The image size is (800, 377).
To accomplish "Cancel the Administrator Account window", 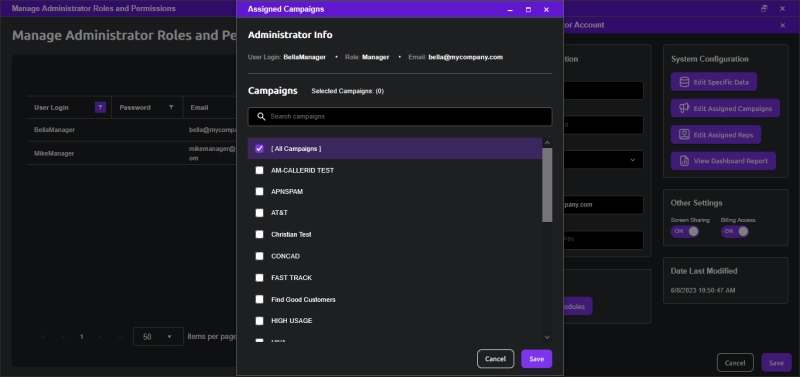I will 735,363.
